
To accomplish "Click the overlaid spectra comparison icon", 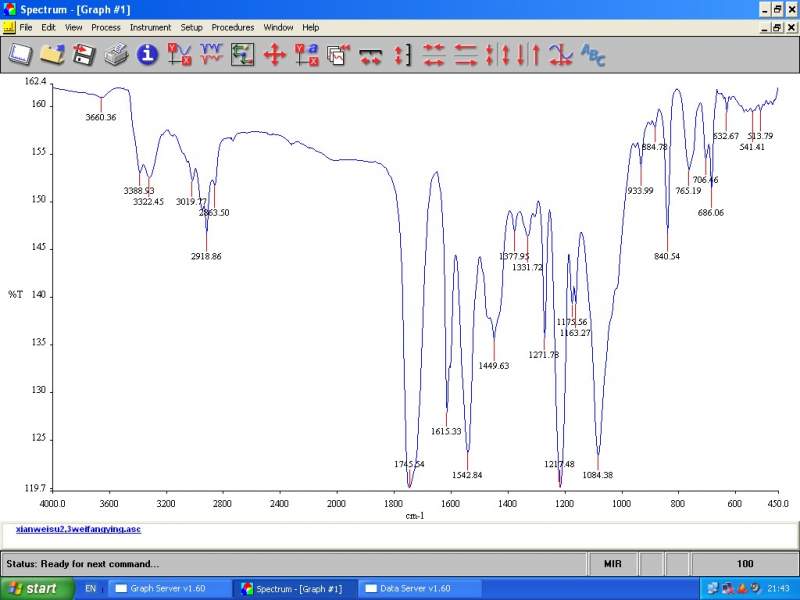I will 211,55.
